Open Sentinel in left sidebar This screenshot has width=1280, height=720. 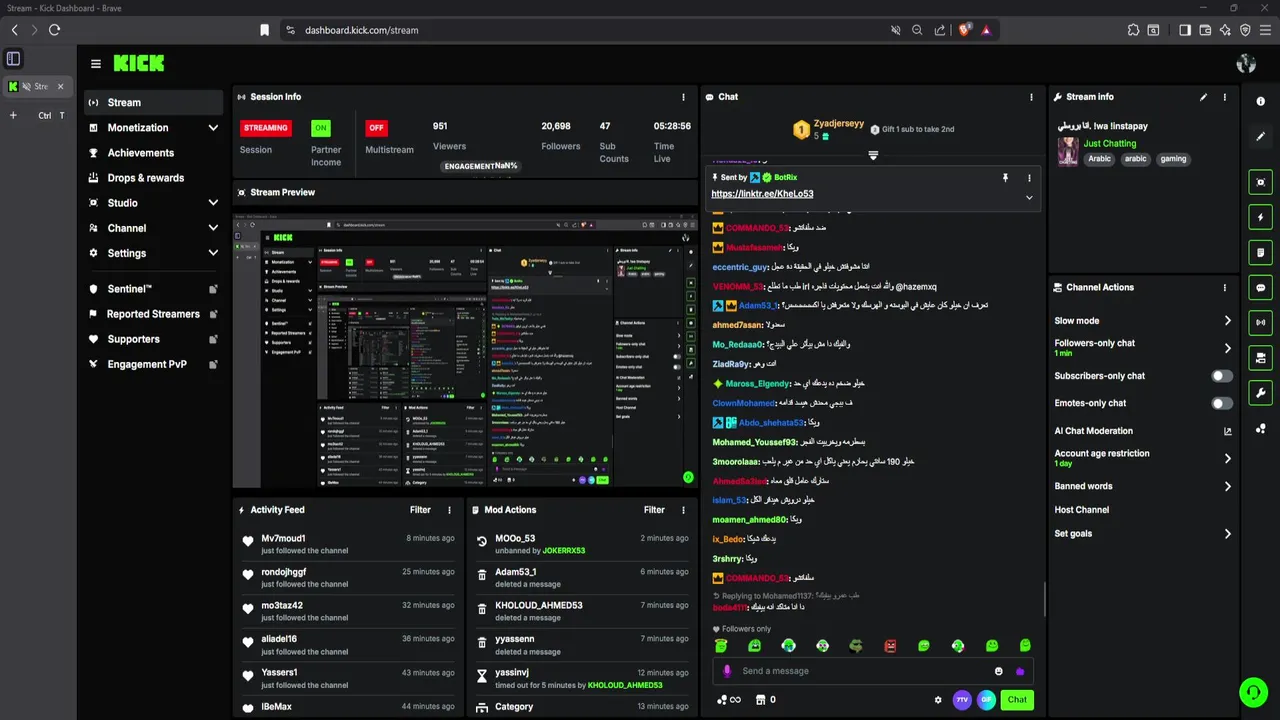[x=153, y=289]
